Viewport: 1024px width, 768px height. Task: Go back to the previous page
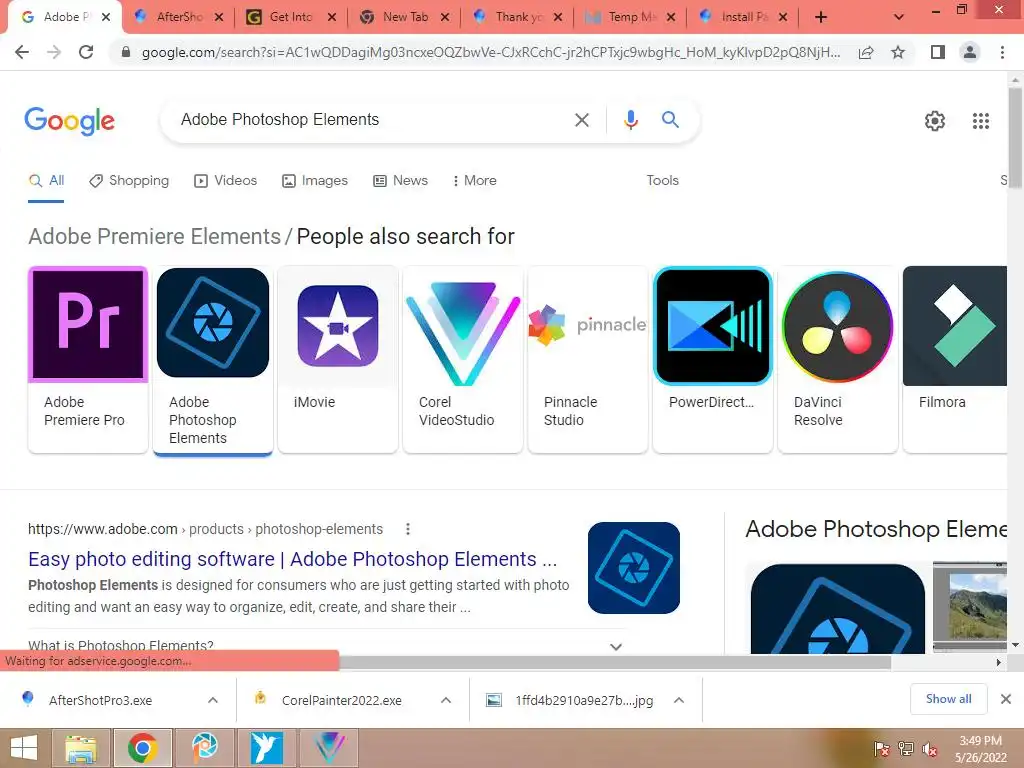click(x=22, y=52)
